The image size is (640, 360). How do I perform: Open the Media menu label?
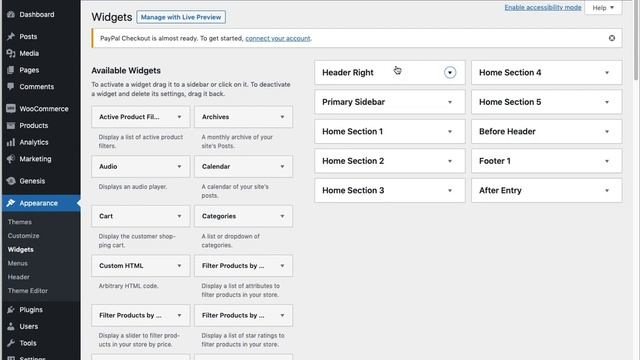click(29, 53)
